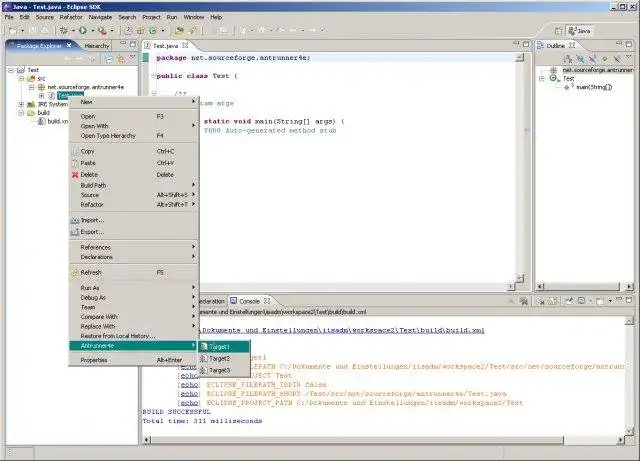Viewport: 640px width, 461px height.
Task: Click the Target1 ant icon
Action: pos(204,347)
